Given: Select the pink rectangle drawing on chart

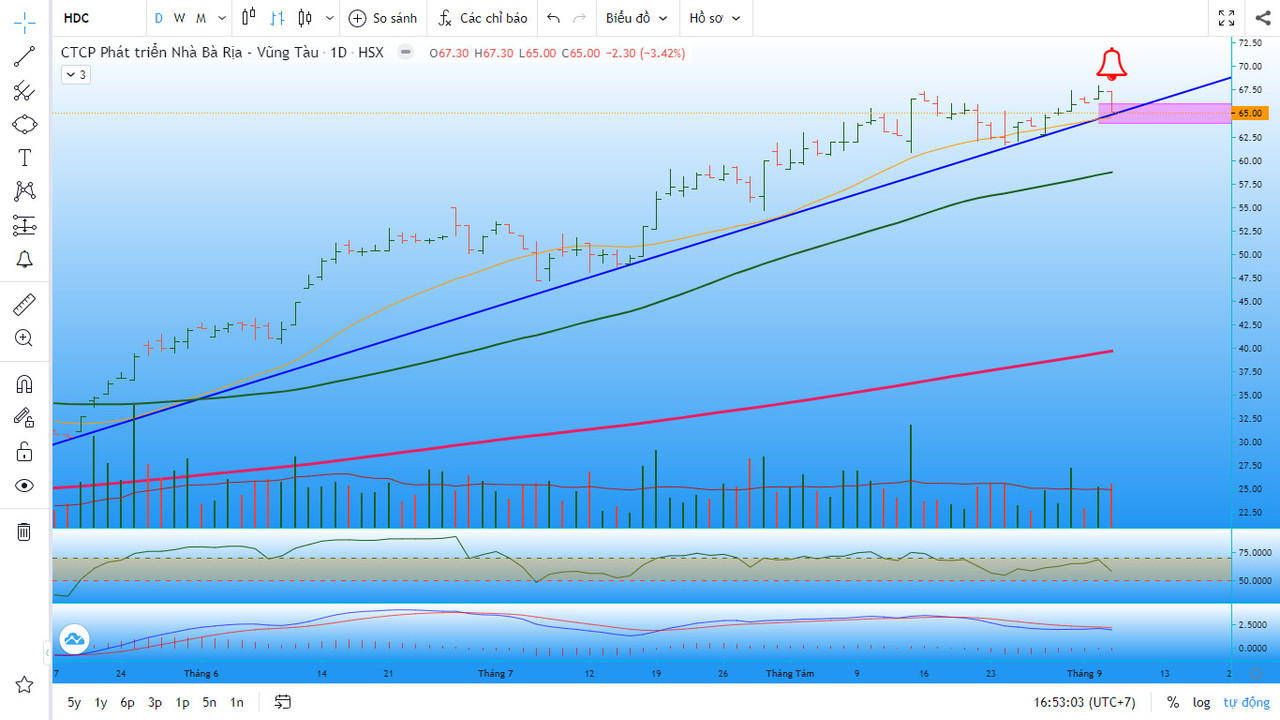Looking at the screenshot, I should [1165, 113].
